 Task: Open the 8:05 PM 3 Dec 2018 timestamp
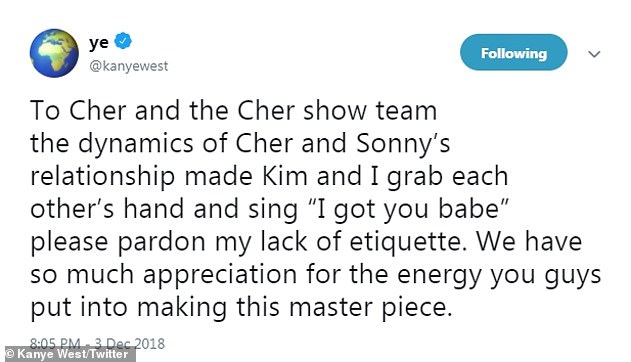[97, 343]
